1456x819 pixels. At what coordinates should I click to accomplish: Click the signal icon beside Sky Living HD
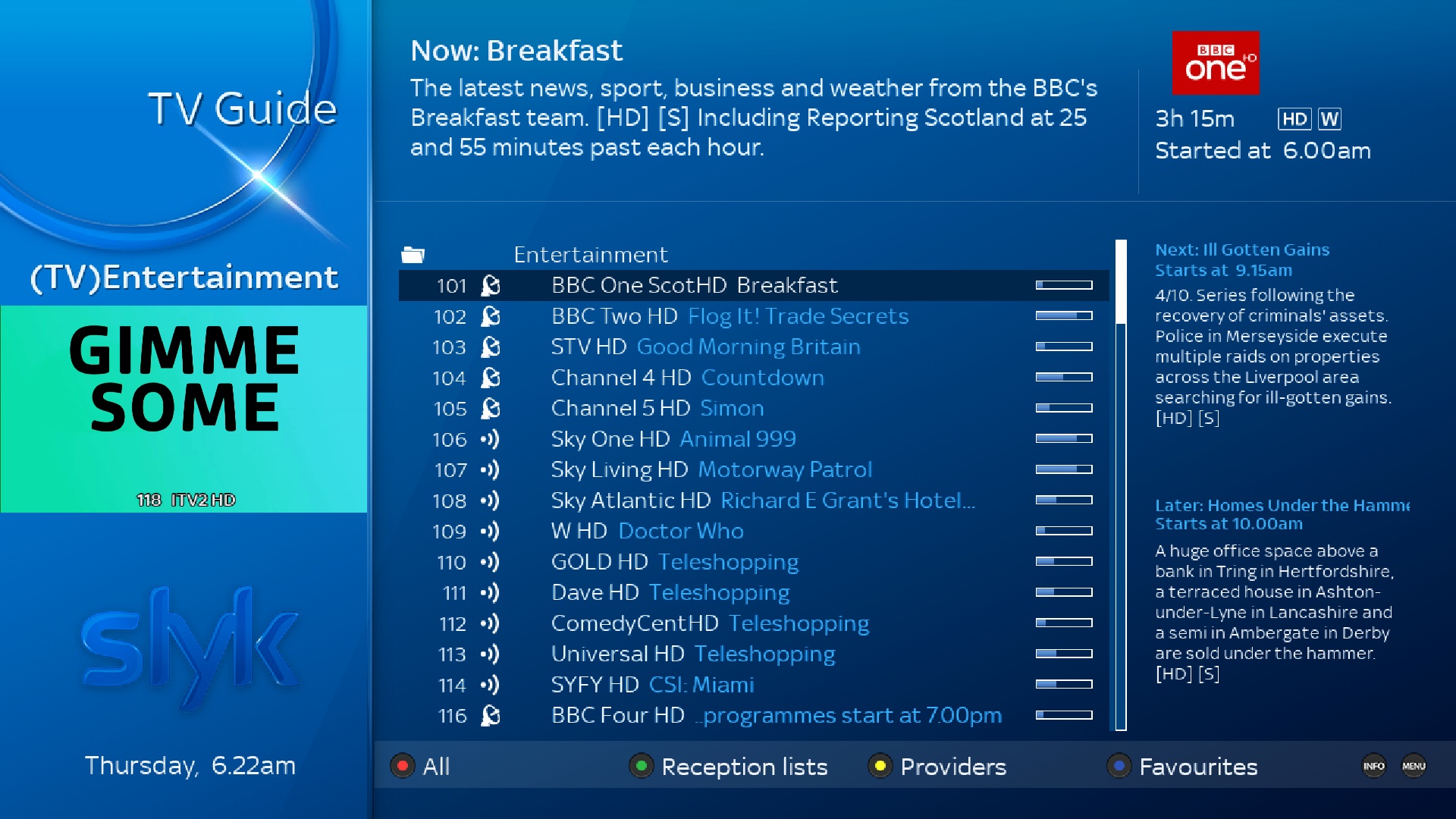[490, 470]
